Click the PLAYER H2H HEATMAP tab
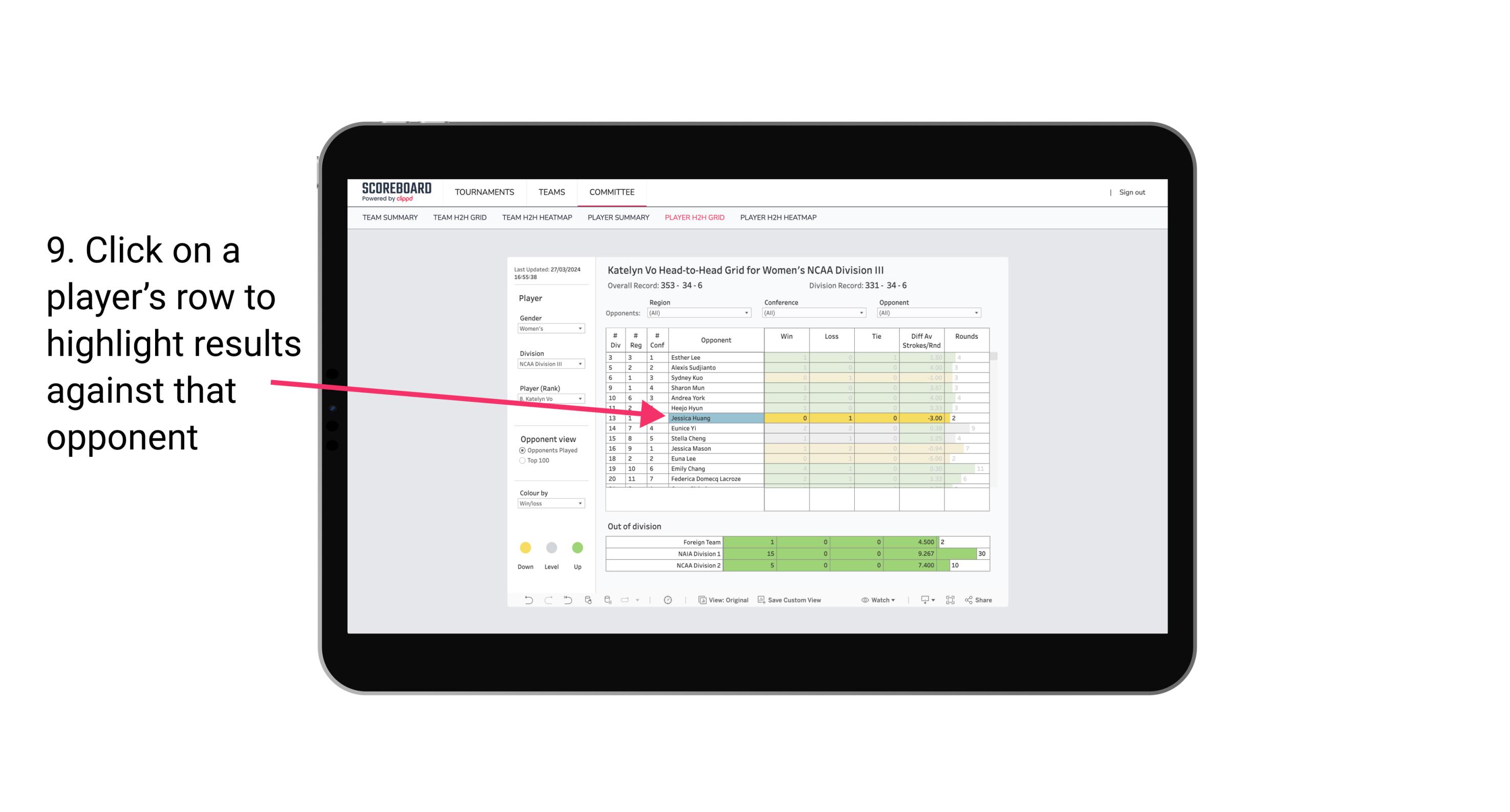The height and width of the screenshot is (812, 1510). pyautogui.click(x=779, y=217)
